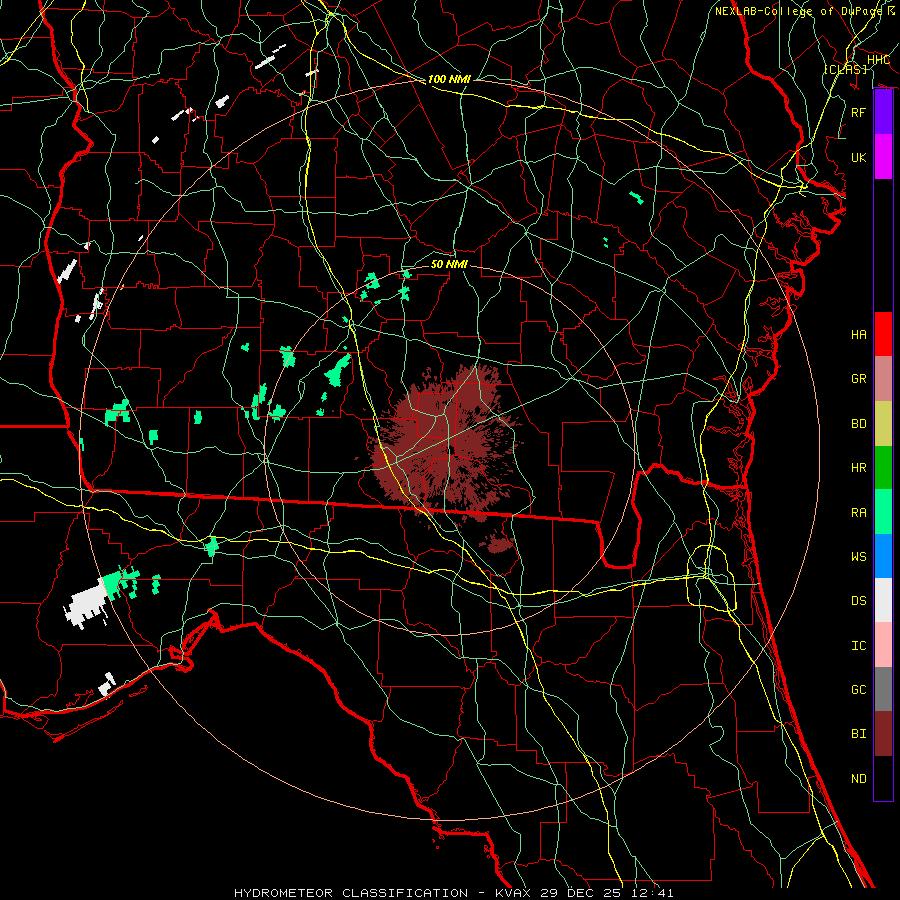Click the GR legend label
Viewport: 900px width, 900px height.
859,379
